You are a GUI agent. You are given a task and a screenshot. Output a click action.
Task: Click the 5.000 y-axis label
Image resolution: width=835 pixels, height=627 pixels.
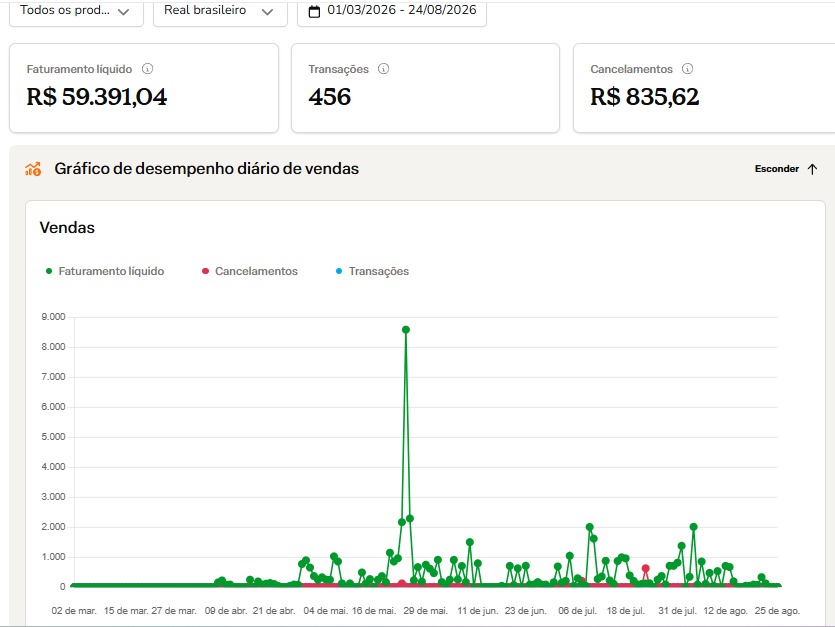(53, 437)
